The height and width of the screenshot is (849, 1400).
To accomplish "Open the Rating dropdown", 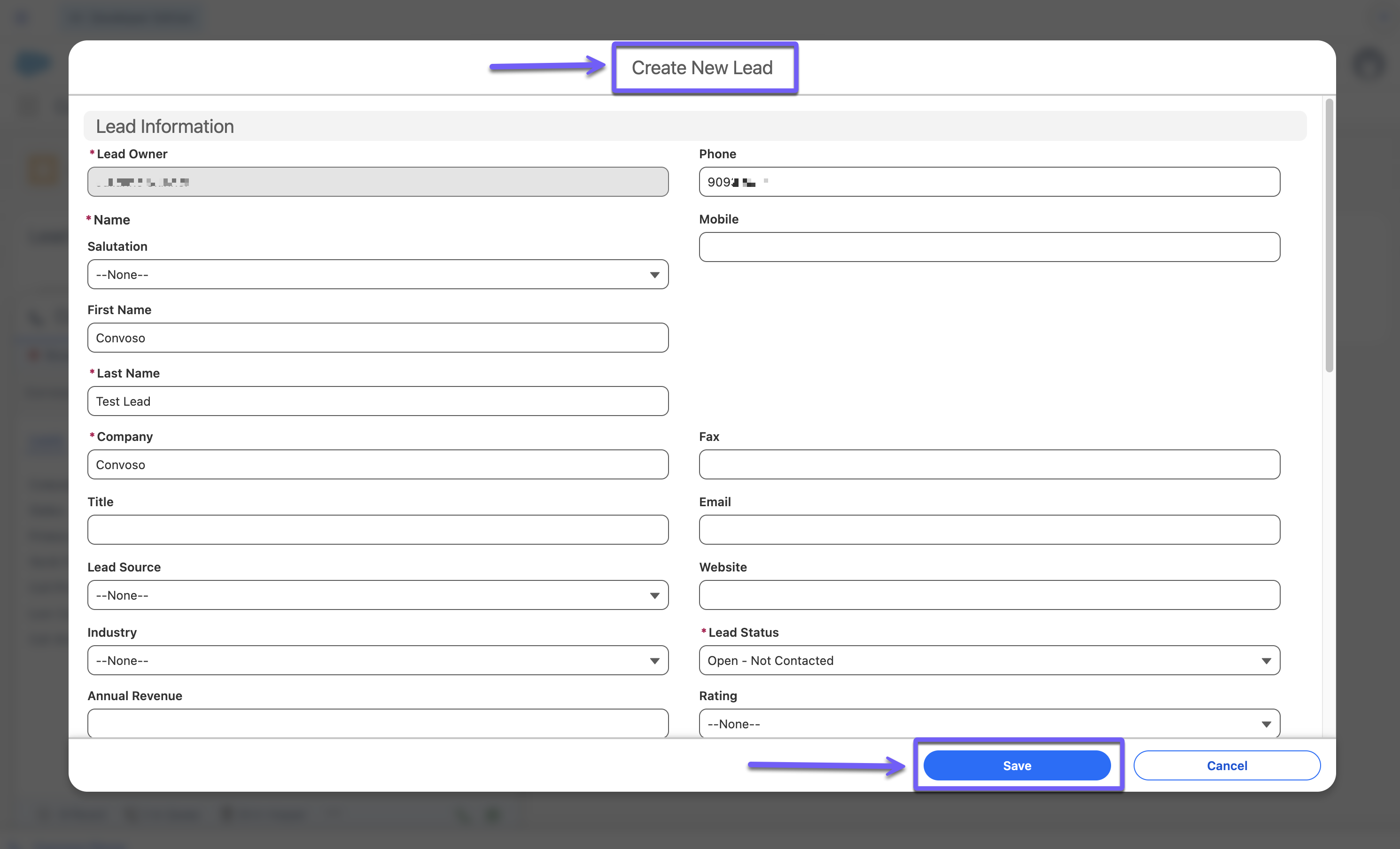I will point(988,724).
